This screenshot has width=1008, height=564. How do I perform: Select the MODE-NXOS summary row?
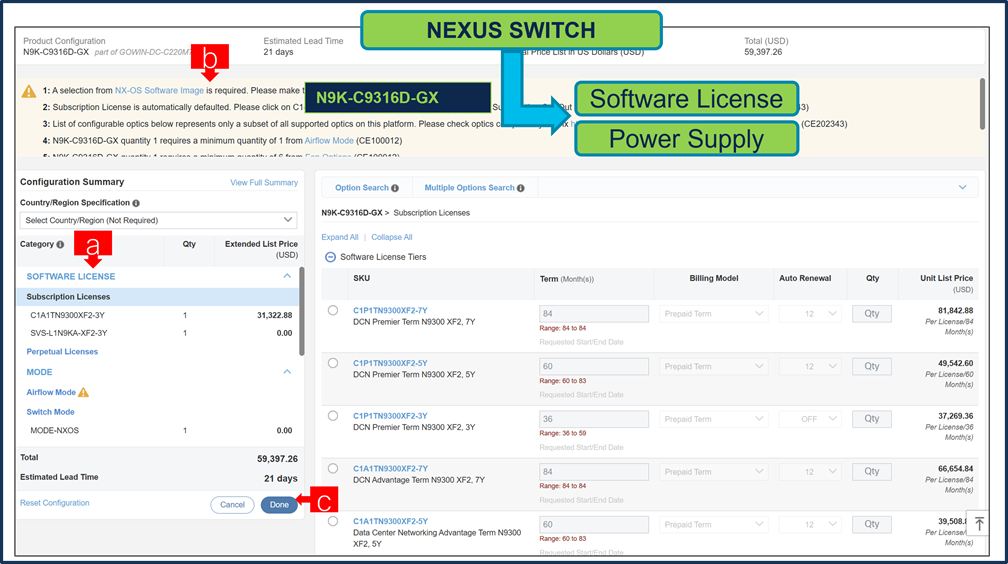tap(159, 431)
